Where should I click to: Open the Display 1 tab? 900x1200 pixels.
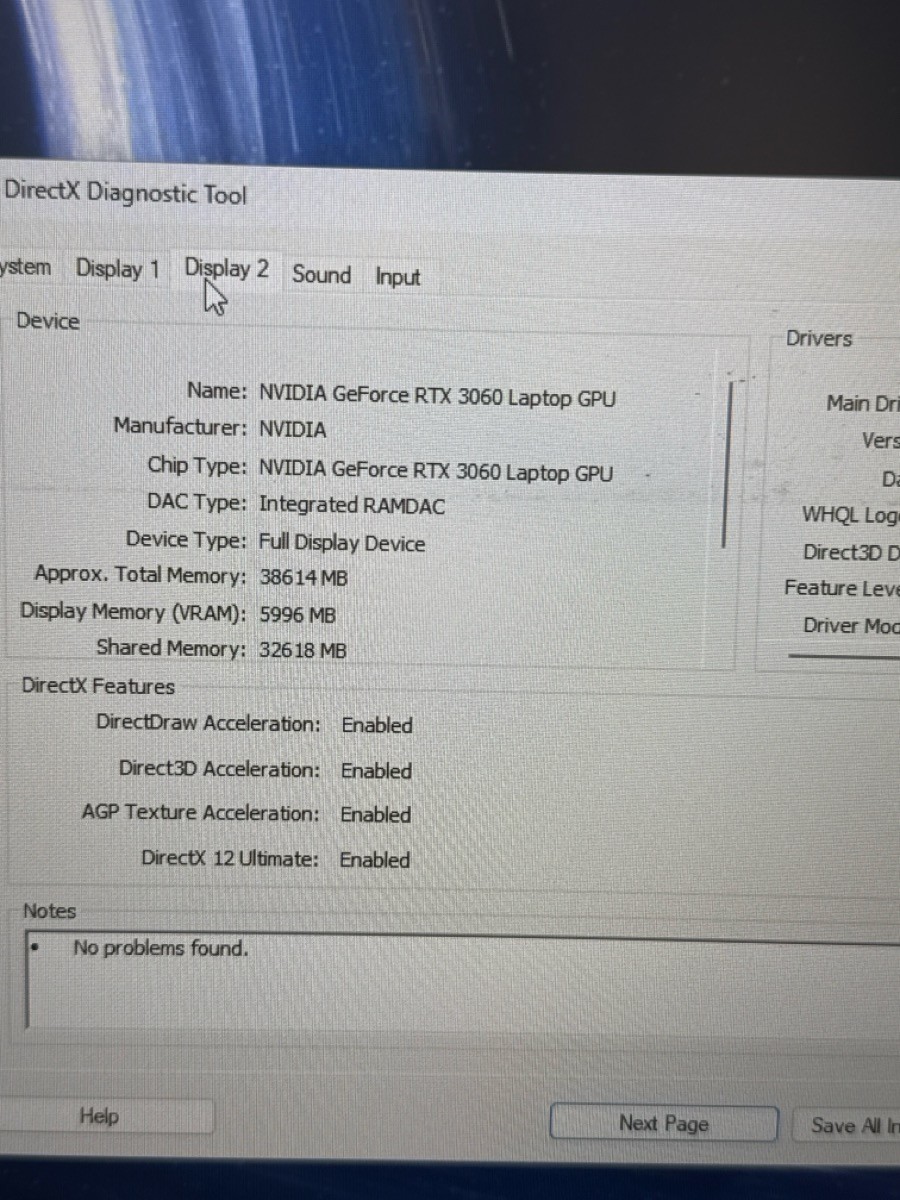coord(117,269)
